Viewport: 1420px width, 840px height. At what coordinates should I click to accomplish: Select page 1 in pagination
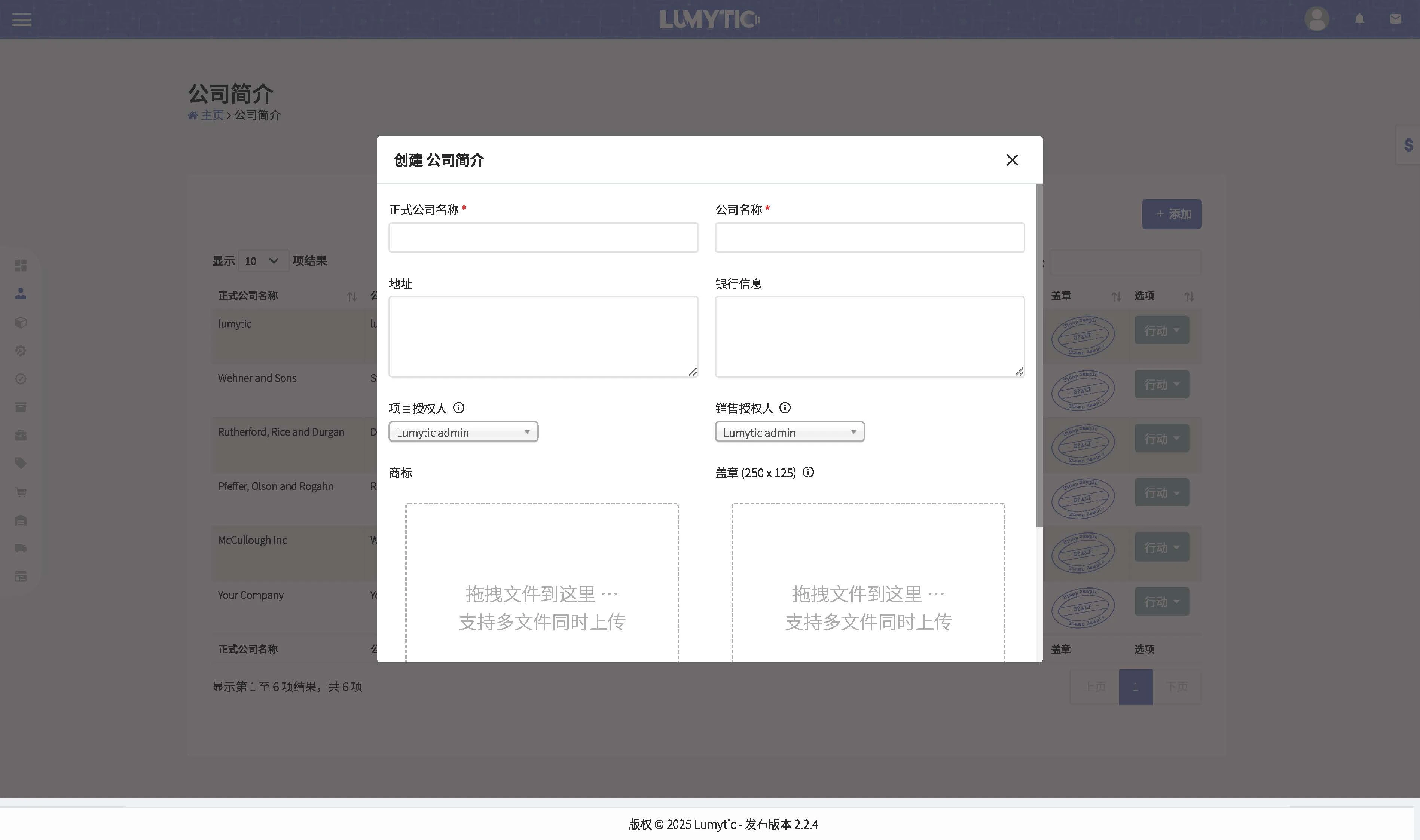pyautogui.click(x=1135, y=686)
